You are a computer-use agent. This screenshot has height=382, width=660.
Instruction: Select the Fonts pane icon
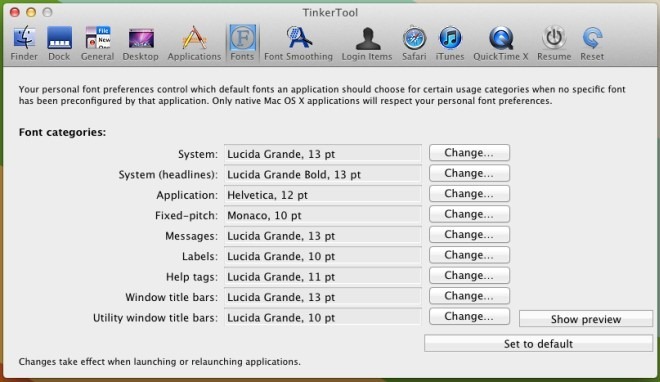tap(242, 43)
